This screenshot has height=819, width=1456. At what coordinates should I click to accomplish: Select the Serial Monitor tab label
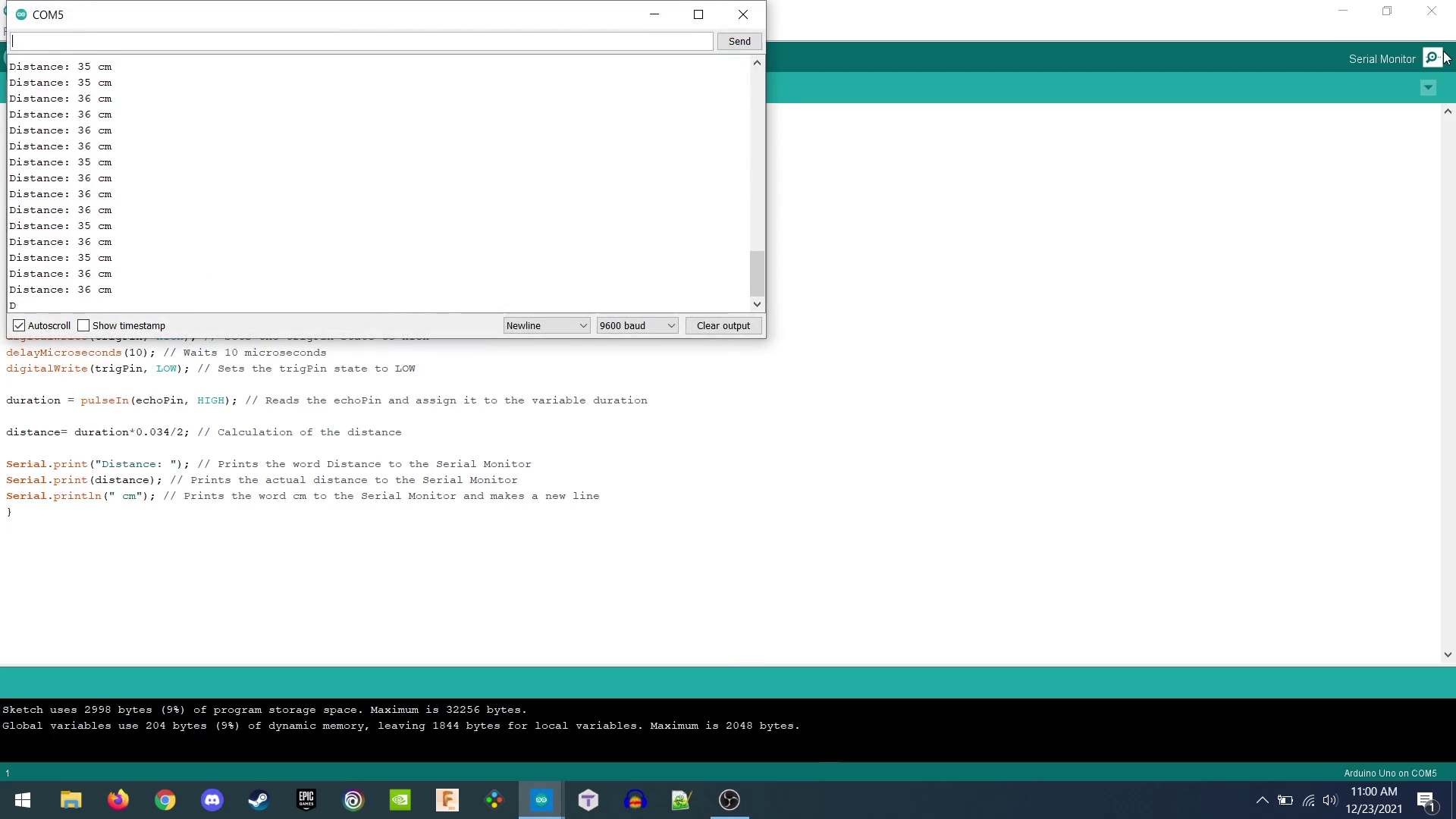[1382, 59]
